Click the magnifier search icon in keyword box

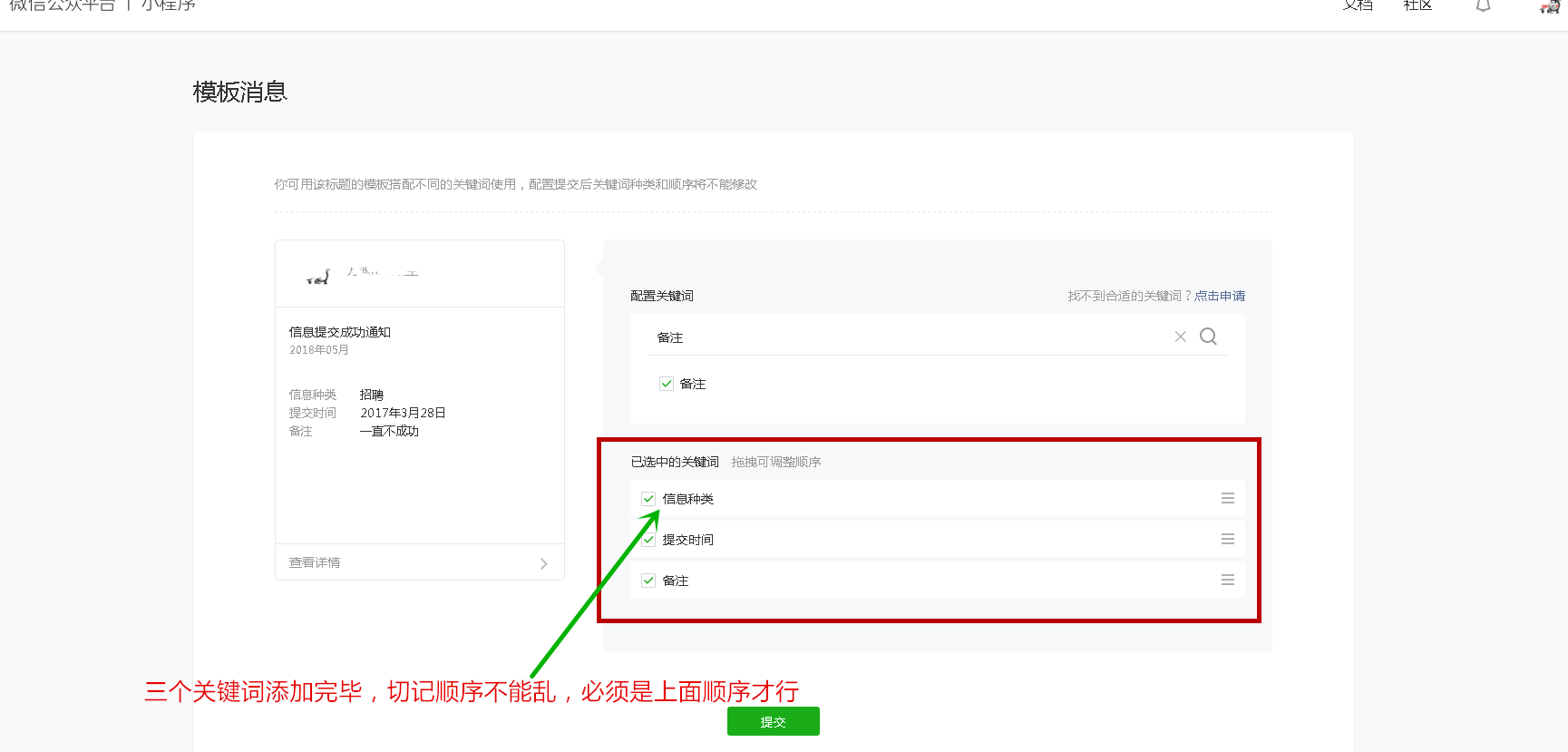(x=1208, y=337)
